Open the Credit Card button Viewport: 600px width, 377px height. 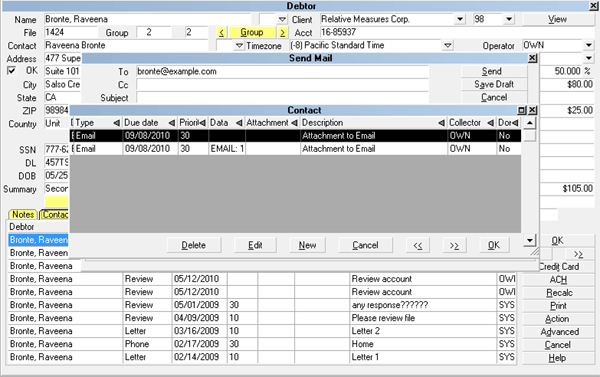pos(559,267)
